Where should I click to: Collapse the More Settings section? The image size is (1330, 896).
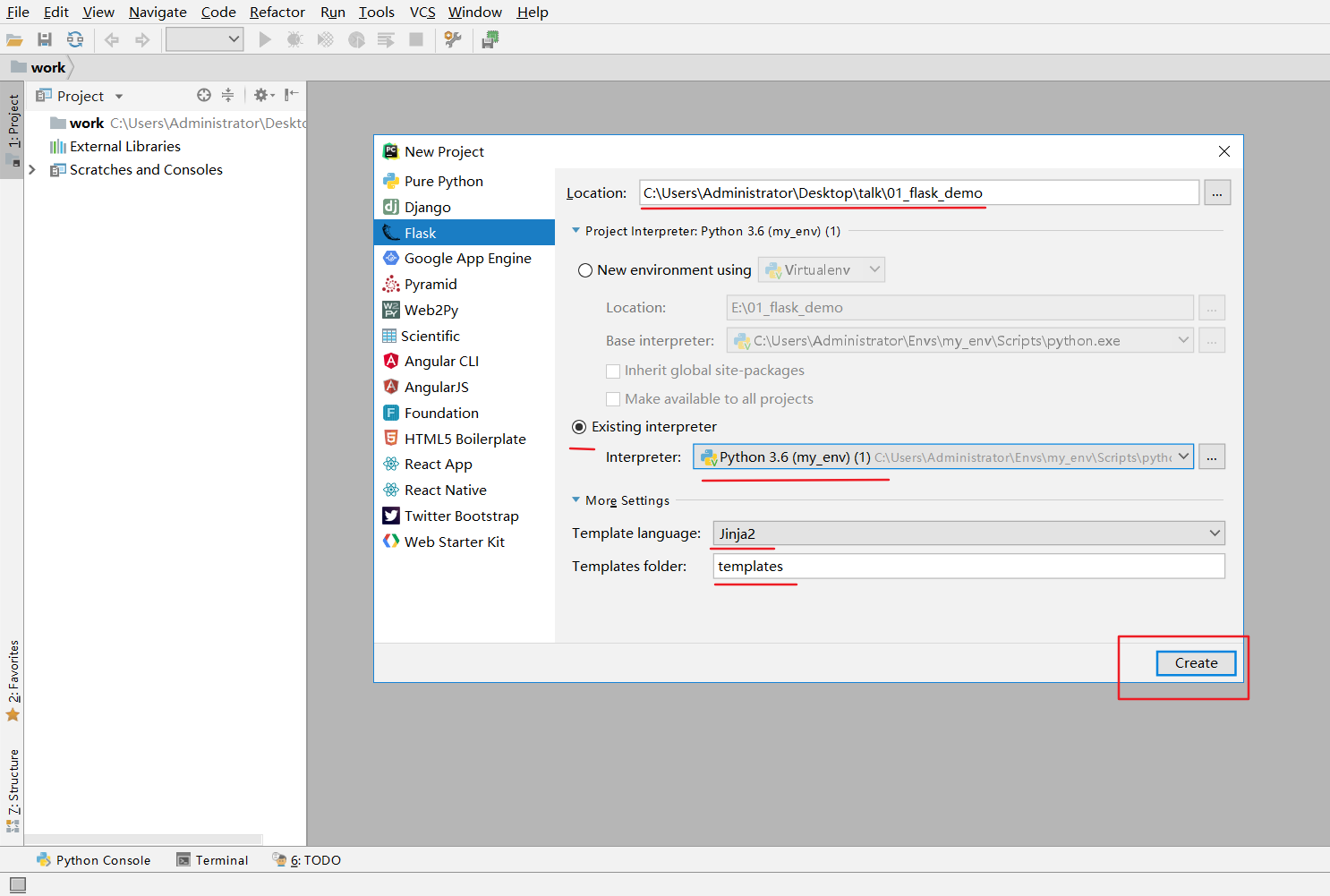click(576, 500)
